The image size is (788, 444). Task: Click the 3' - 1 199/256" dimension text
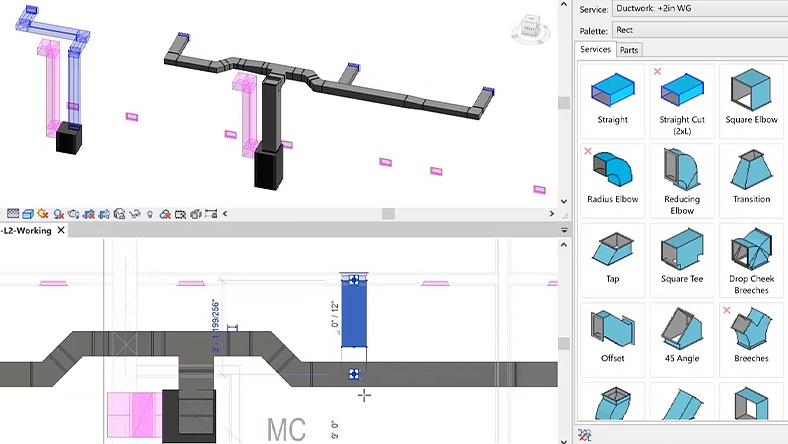216,326
